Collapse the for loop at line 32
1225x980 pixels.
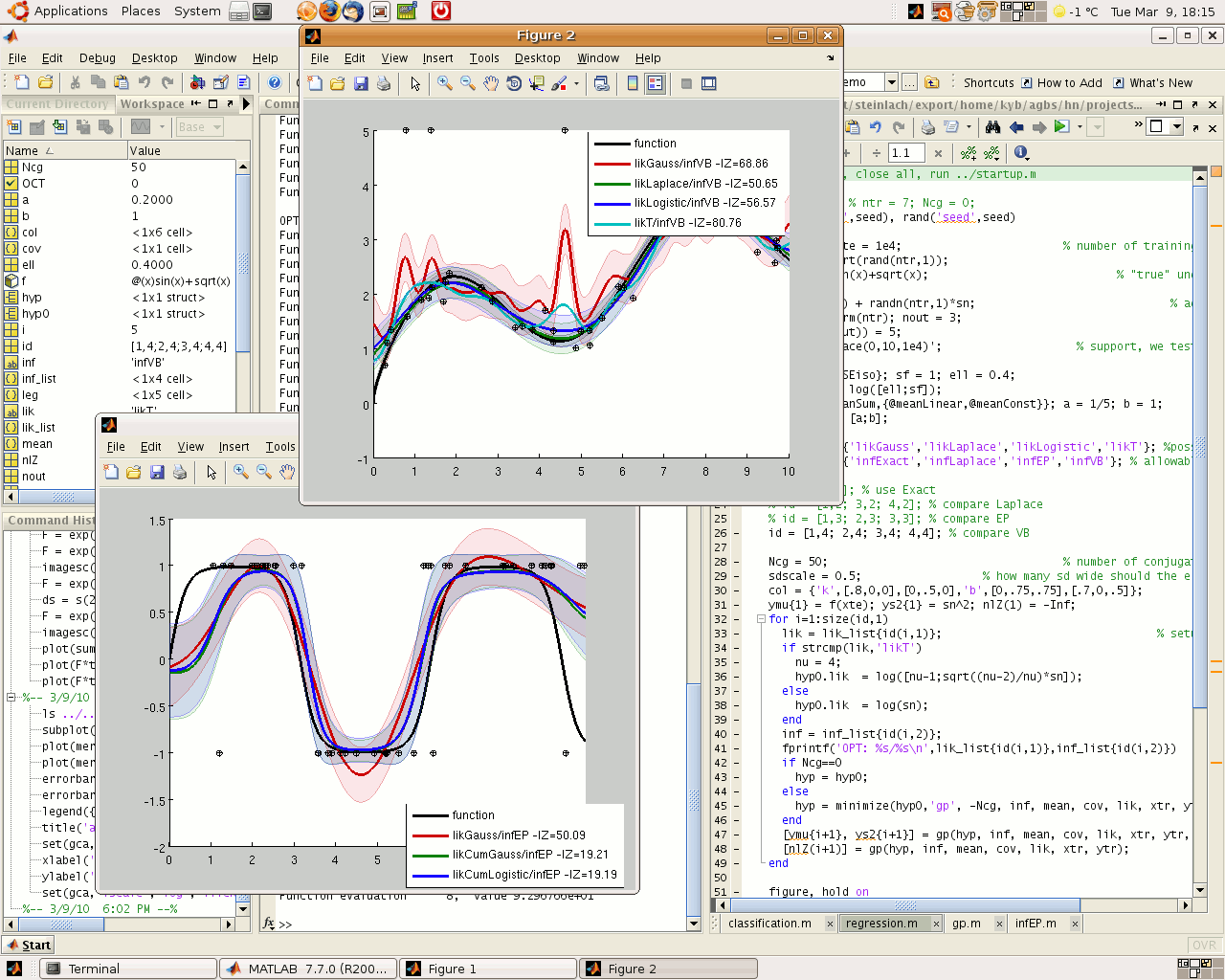(x=761, y=619)
